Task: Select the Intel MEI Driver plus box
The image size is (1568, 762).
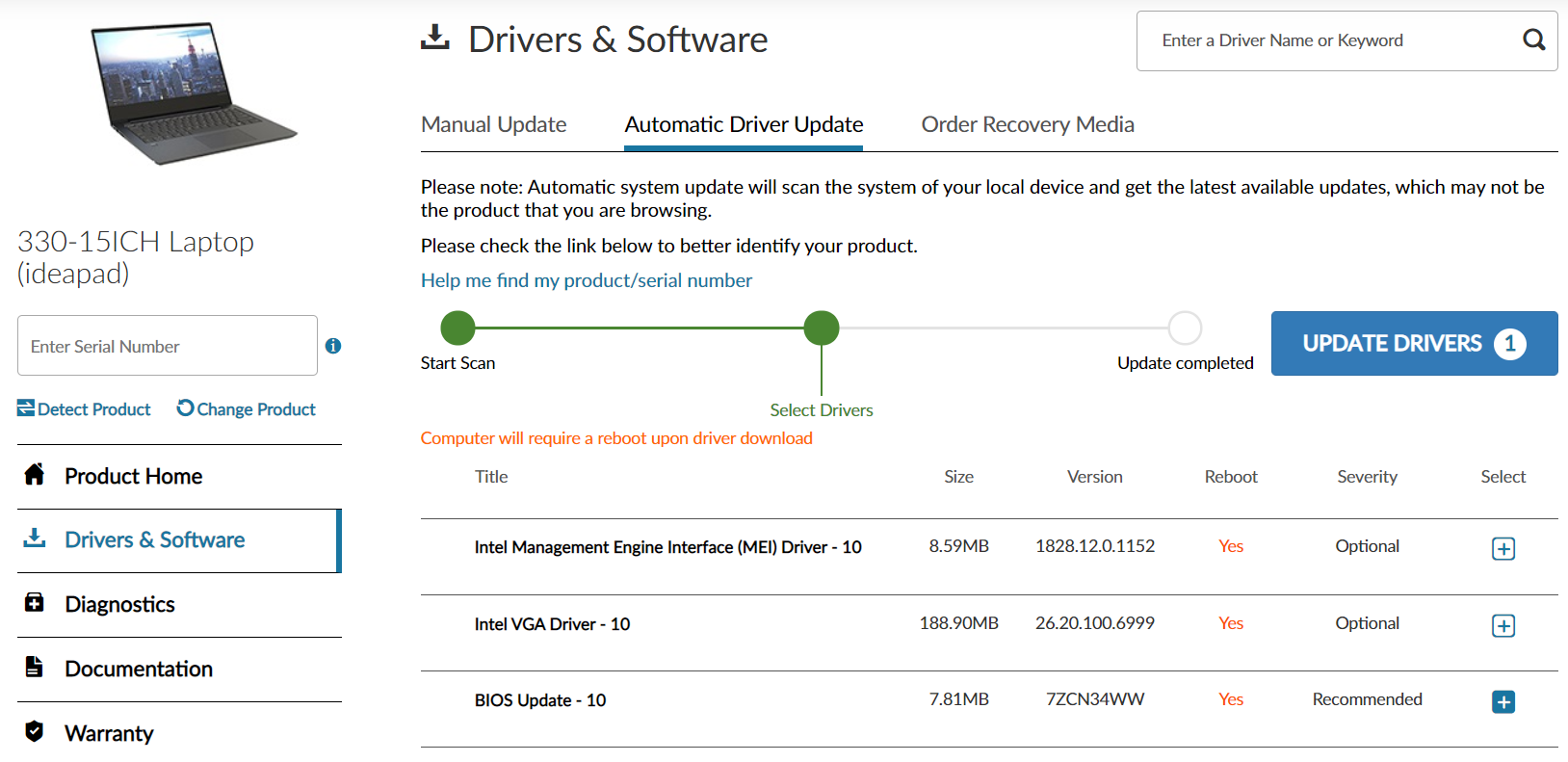Action: (1503, 548)
